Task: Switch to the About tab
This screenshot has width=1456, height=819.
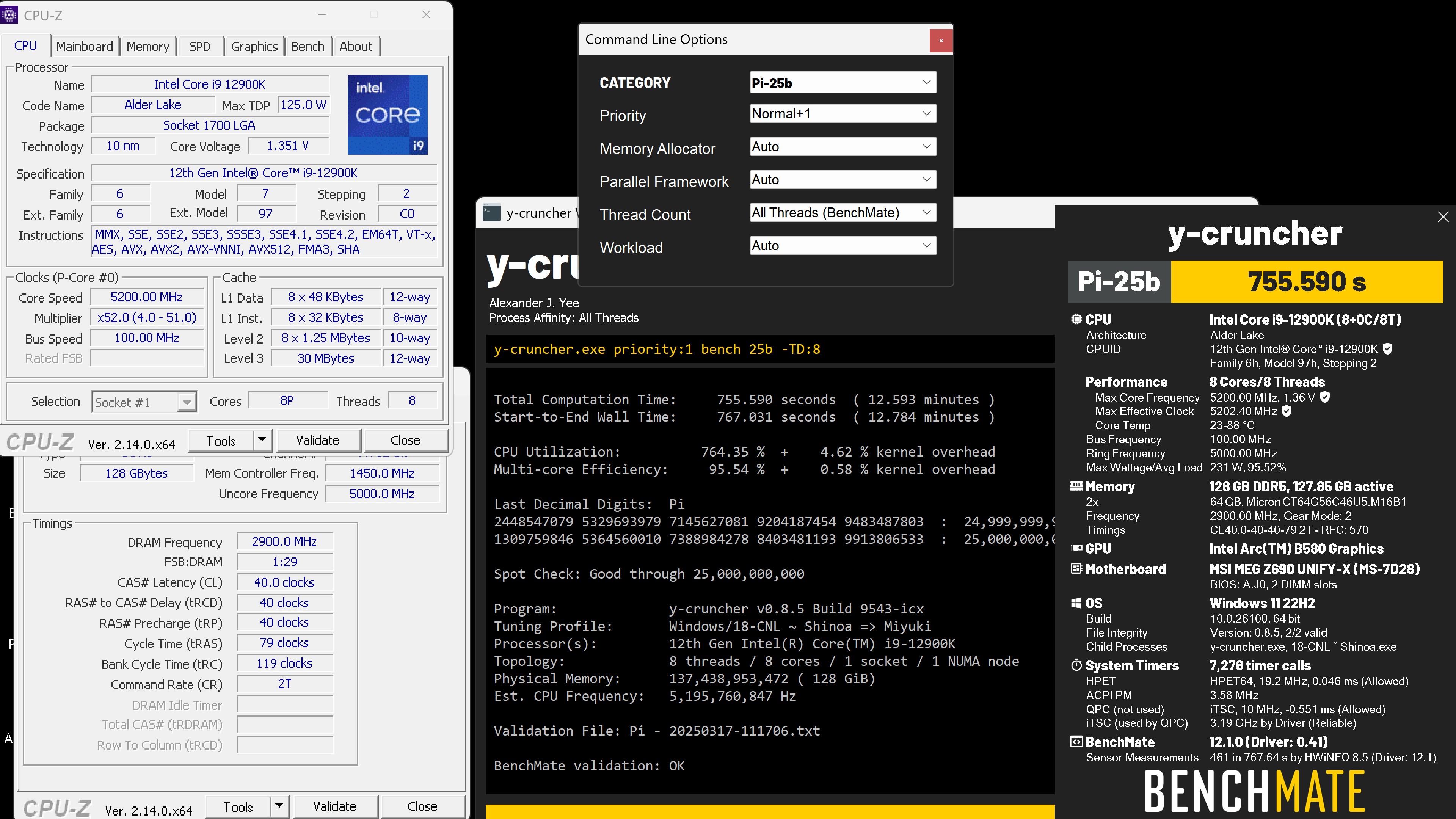Action: point(356,46)
